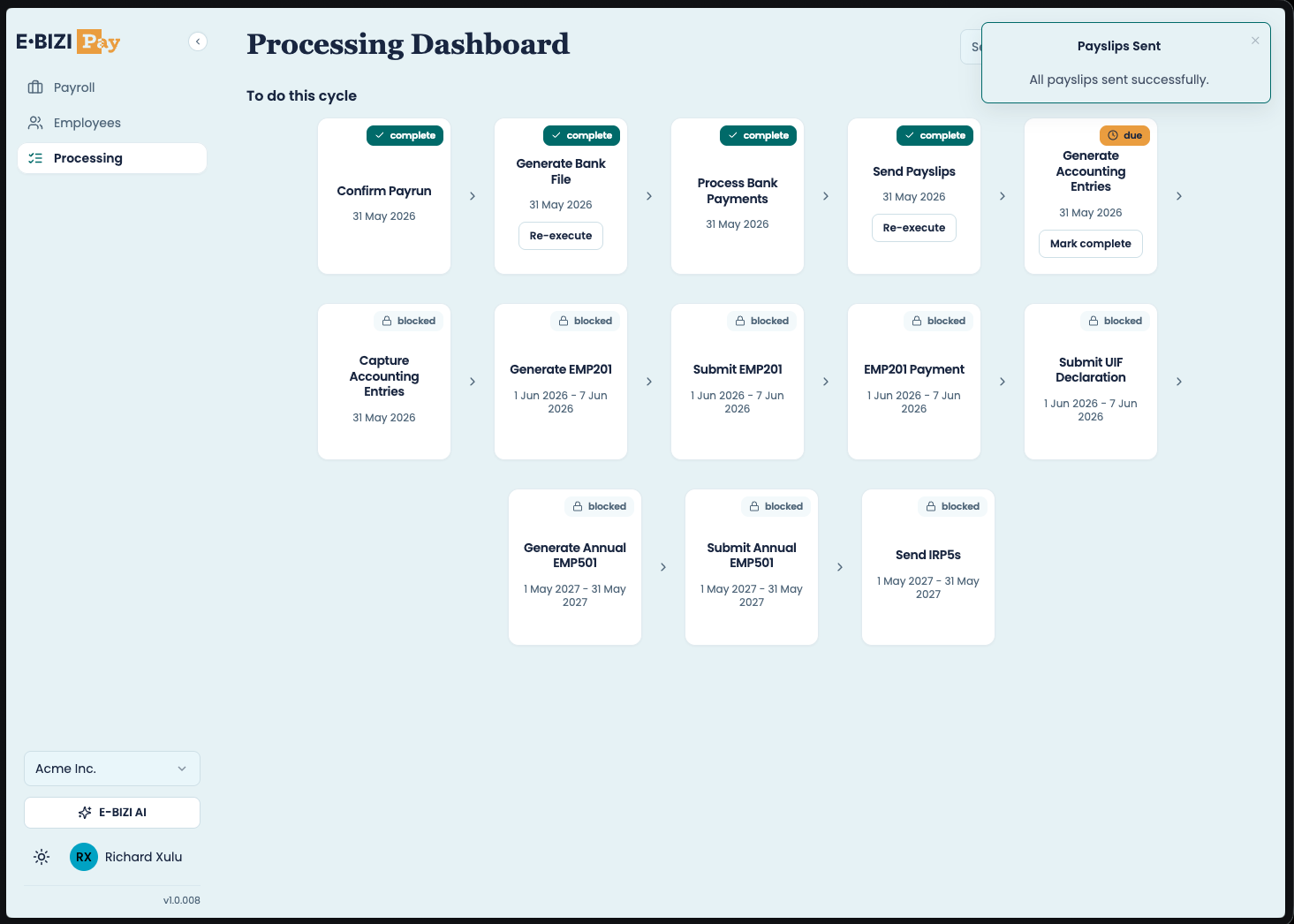Click complete badge on Generate Bank File
The height and width of the screenshot is (924, 1294).
coord(582,135)
